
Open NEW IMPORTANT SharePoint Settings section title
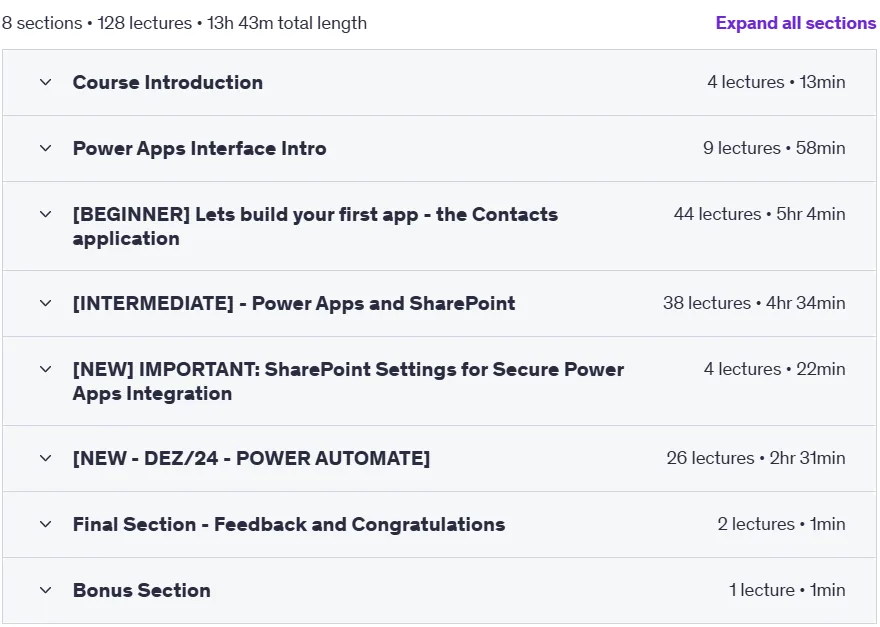click(x=349, y=382)
